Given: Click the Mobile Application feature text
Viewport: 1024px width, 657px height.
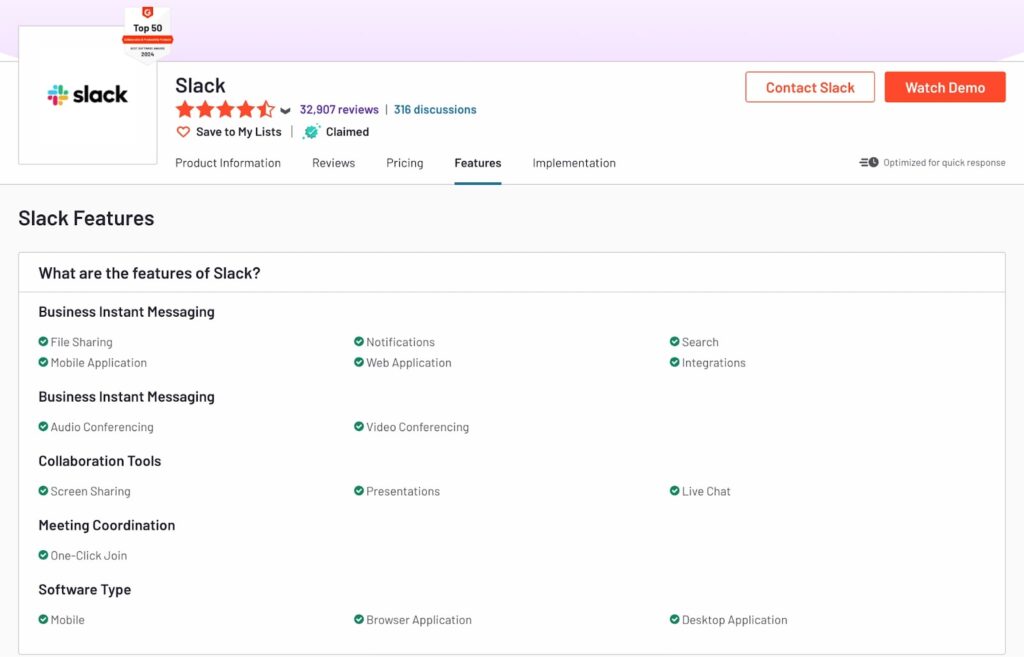Looking at the screenshot, I should click(99, 363).
